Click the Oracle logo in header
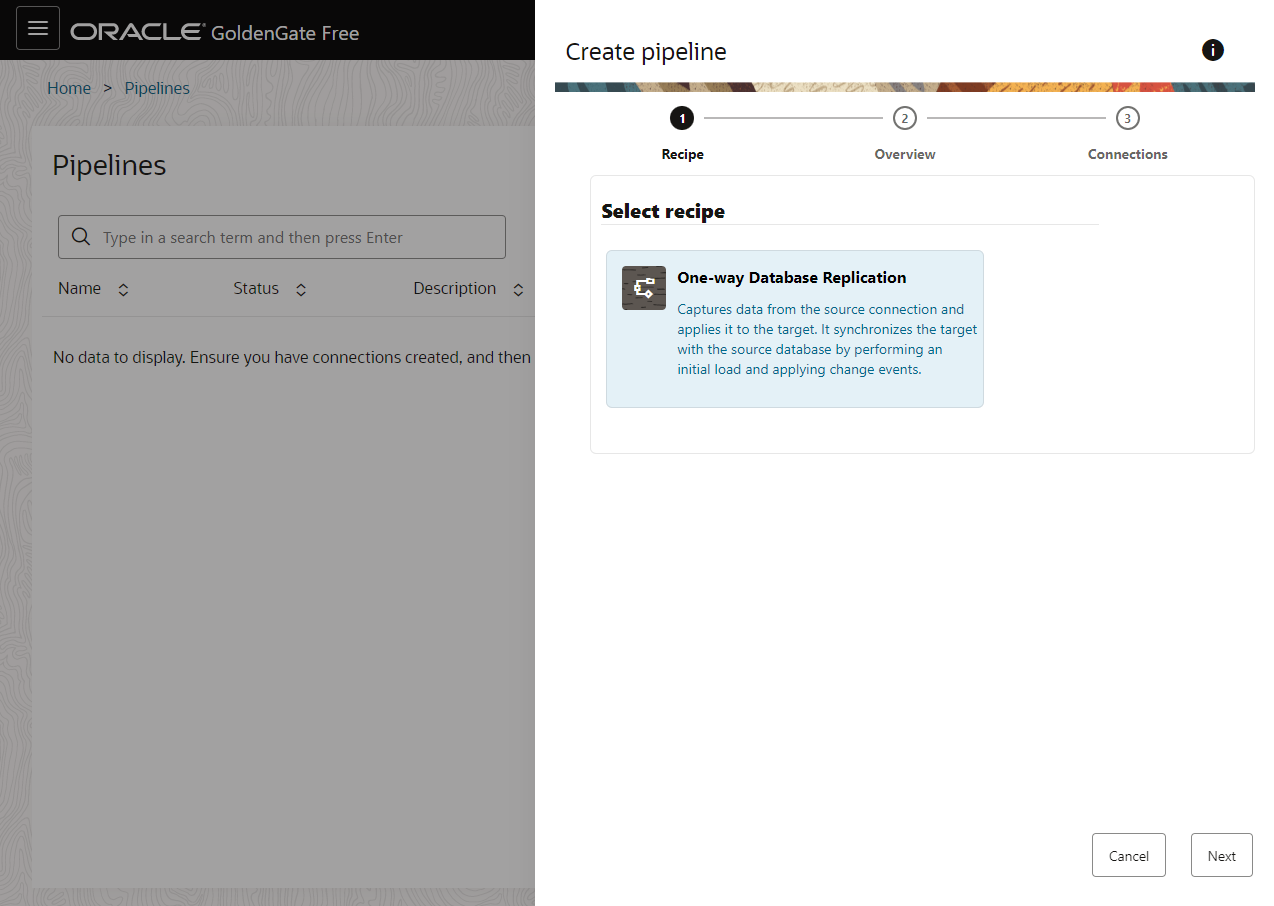This screenshot has height=906, width=1274. [137, 32]
